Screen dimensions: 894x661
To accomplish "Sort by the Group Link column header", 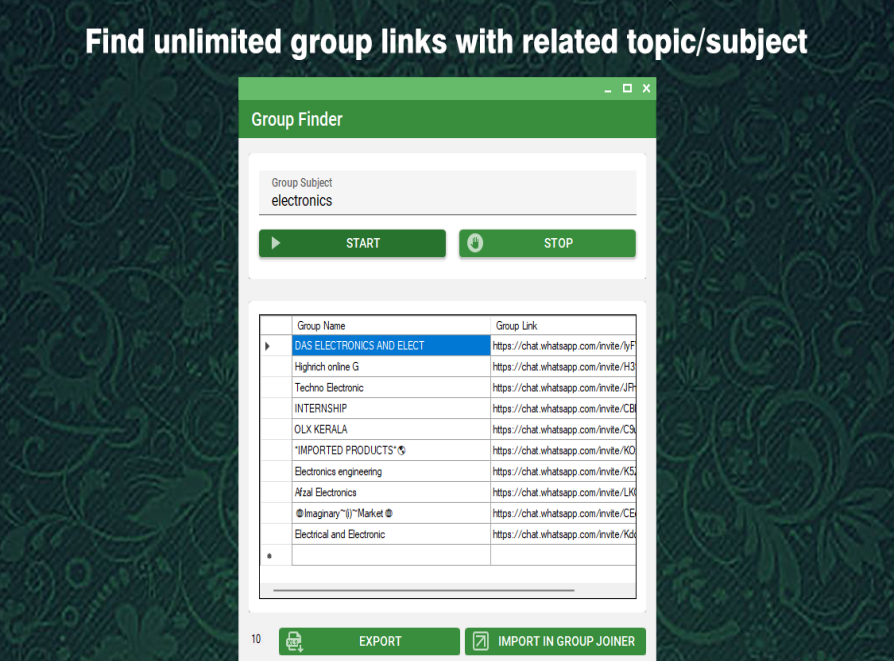I will coord(563,326).
